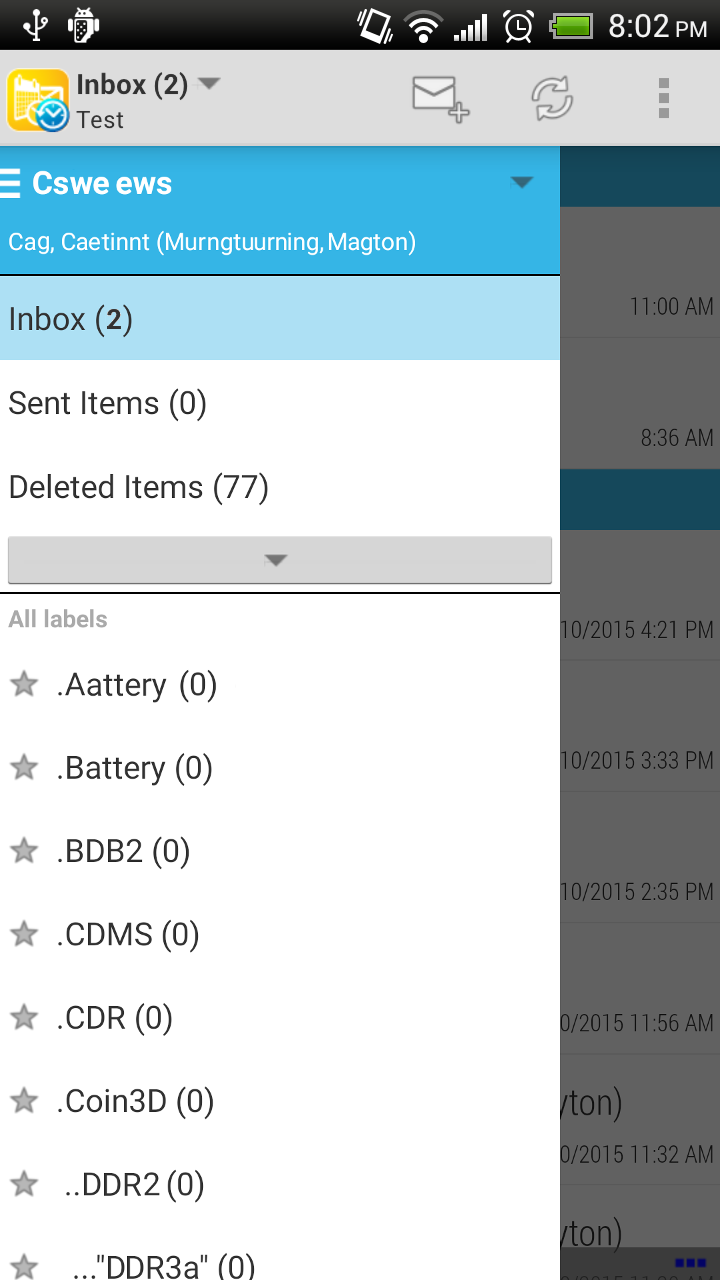Expand the gray folder list bar
The height and width of the screenshot is (1280, 720).
coord(279,560)
